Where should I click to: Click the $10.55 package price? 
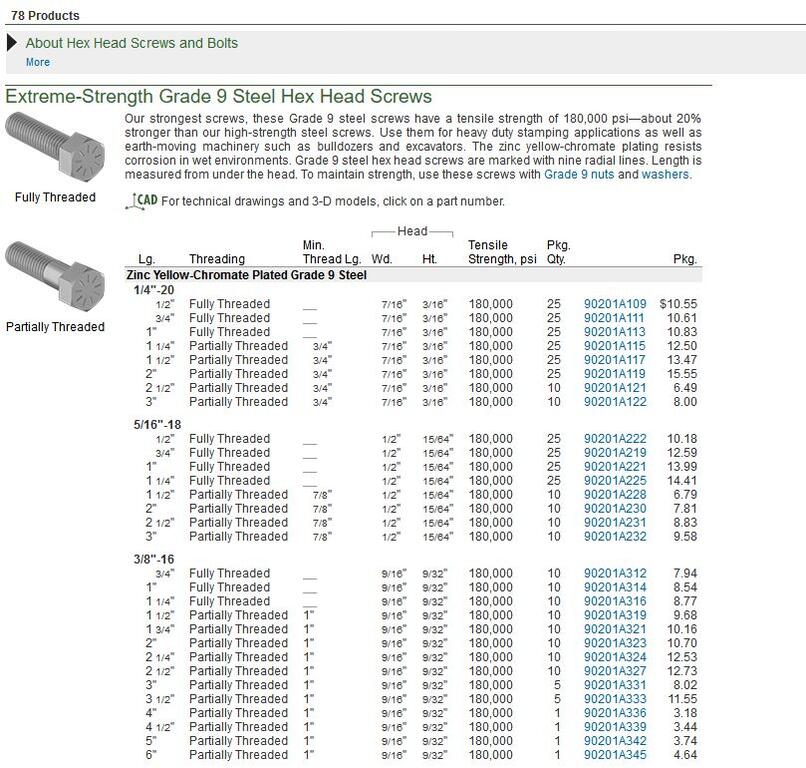(678, 304)
